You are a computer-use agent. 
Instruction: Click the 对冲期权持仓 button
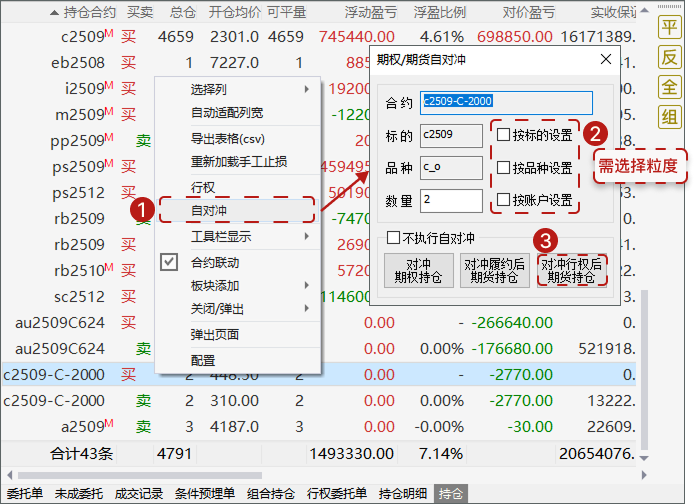pos(418,270)
